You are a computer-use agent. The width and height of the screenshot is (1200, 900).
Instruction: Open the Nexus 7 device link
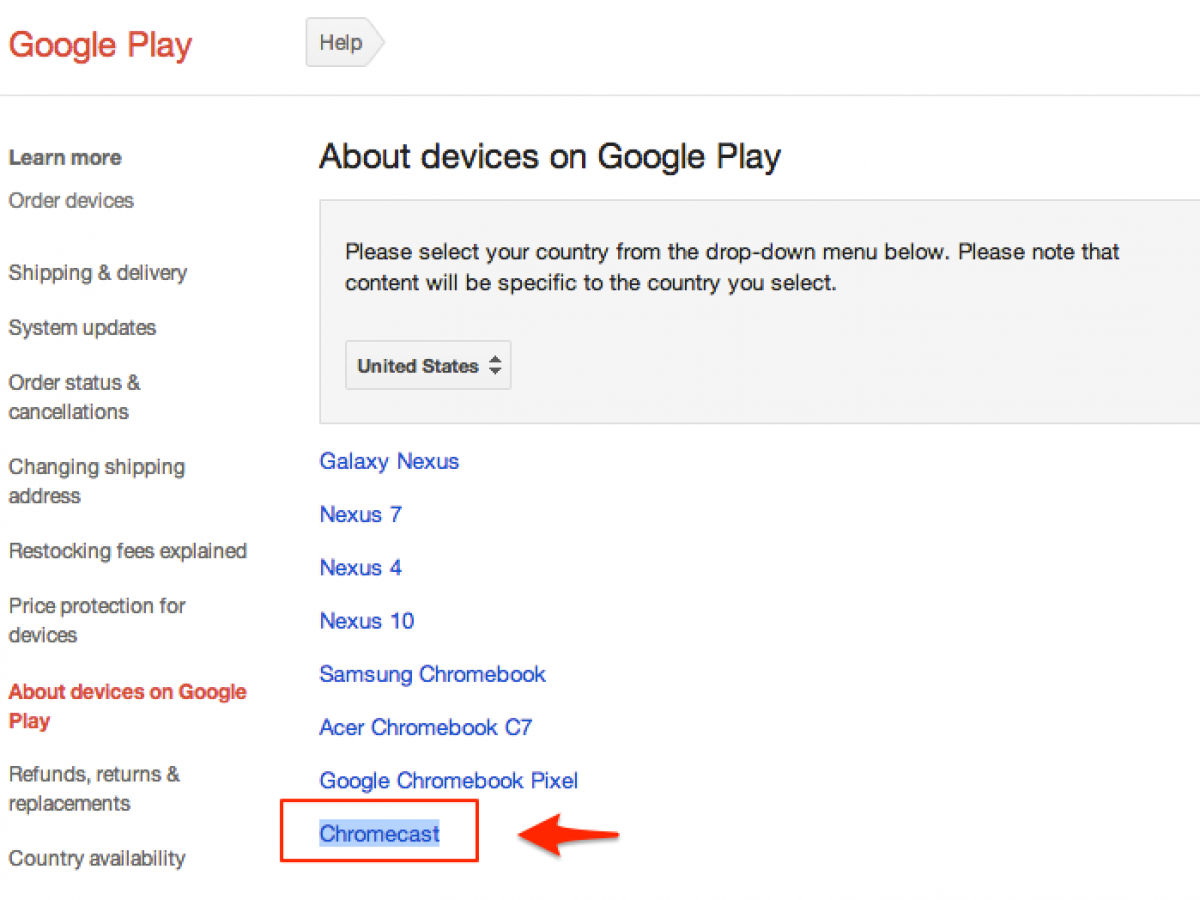[x=360, y=514]
